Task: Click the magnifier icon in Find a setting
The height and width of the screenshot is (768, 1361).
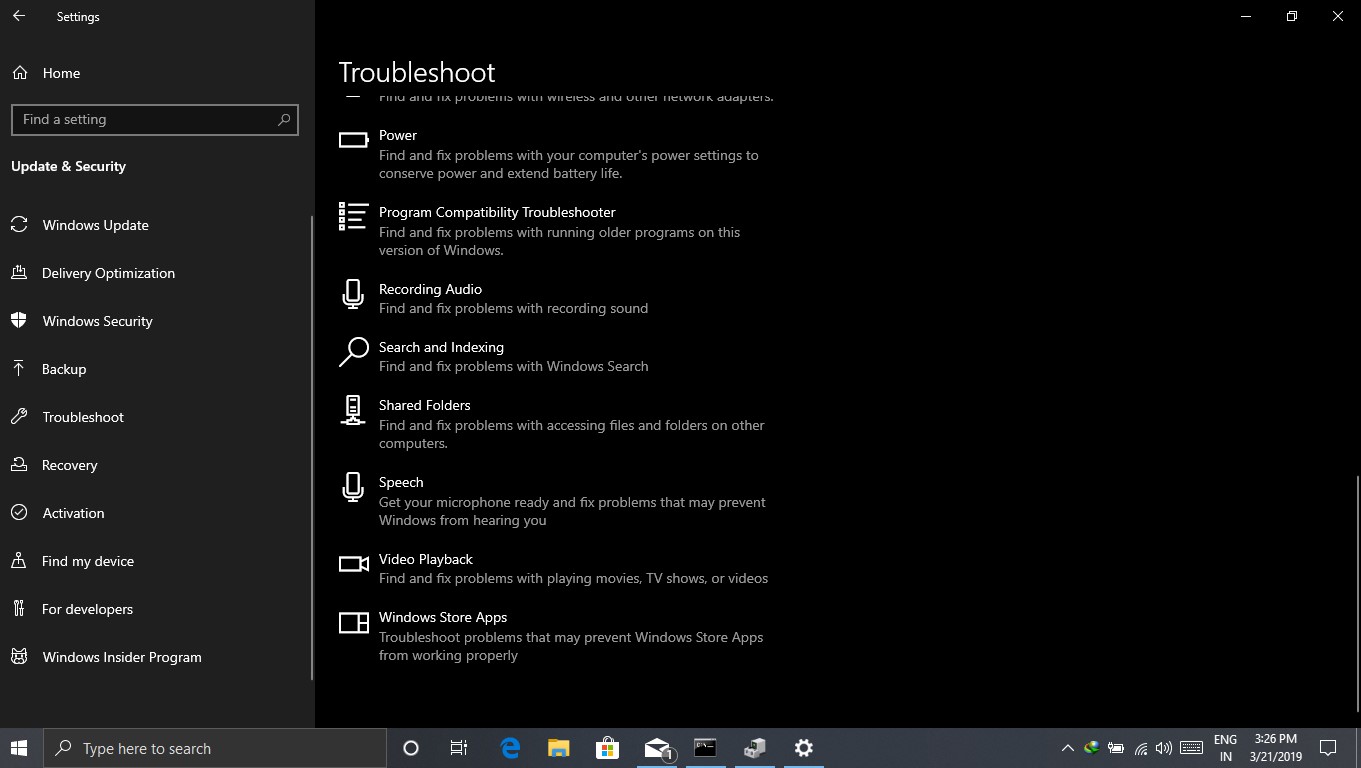Action: coord(284,119)
